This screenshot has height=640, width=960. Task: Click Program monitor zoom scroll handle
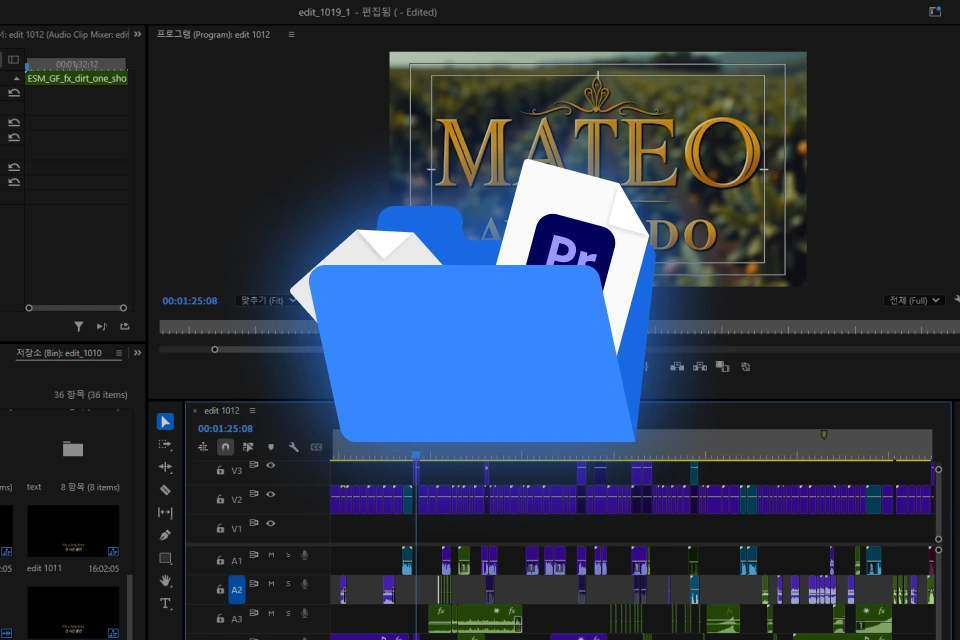click(x=214, y=350)
